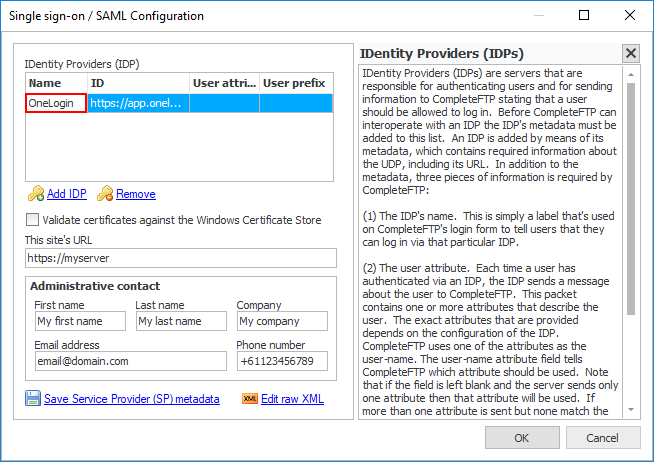Viewport: 654px width, 462px height.
Task: Click the User prefix column header
Action: pyautogui.click(x=294, y=83)
